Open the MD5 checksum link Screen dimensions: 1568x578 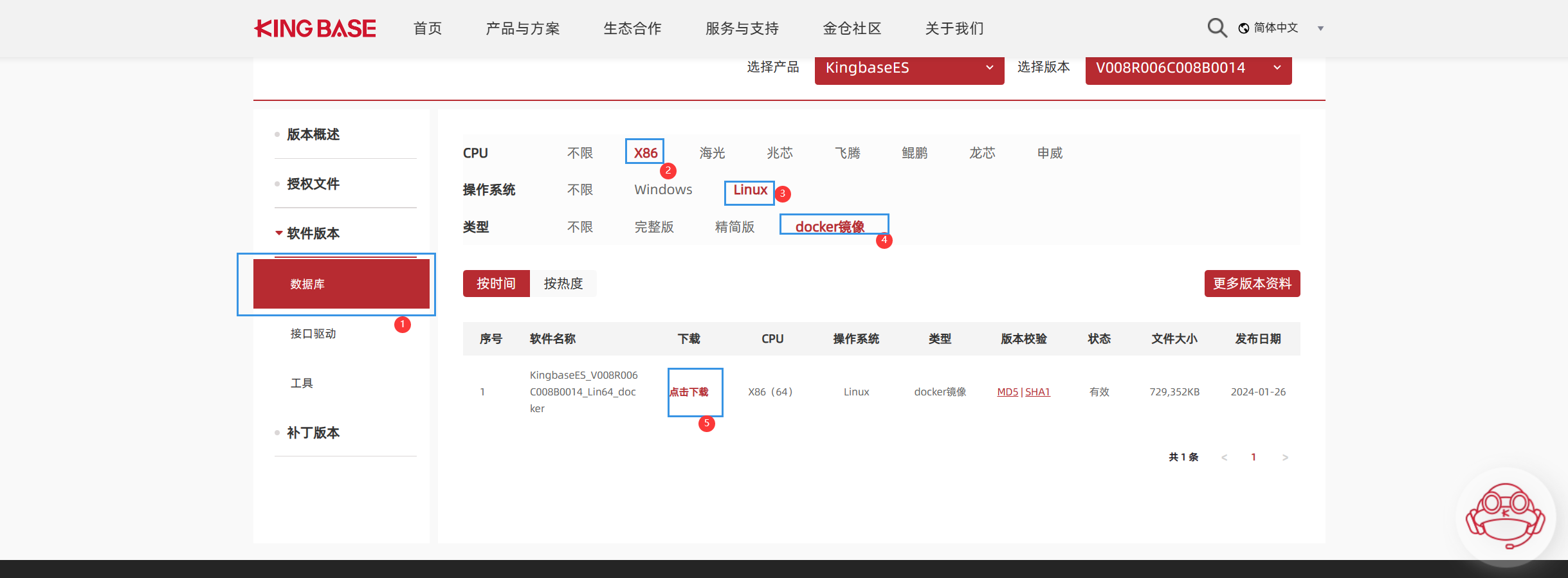click(x=1007, y=392)
